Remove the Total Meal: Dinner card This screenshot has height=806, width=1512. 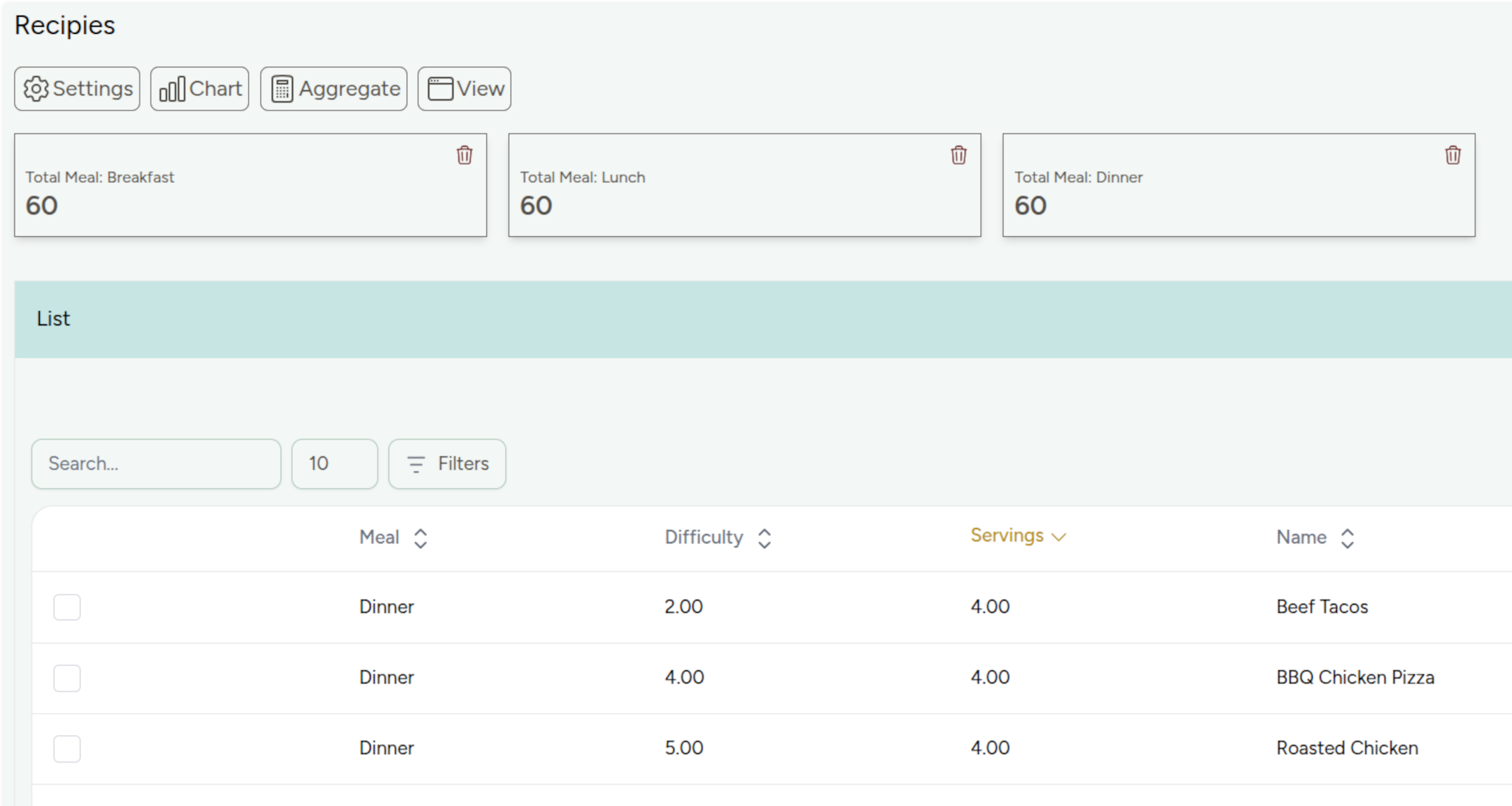(1453, 155)
